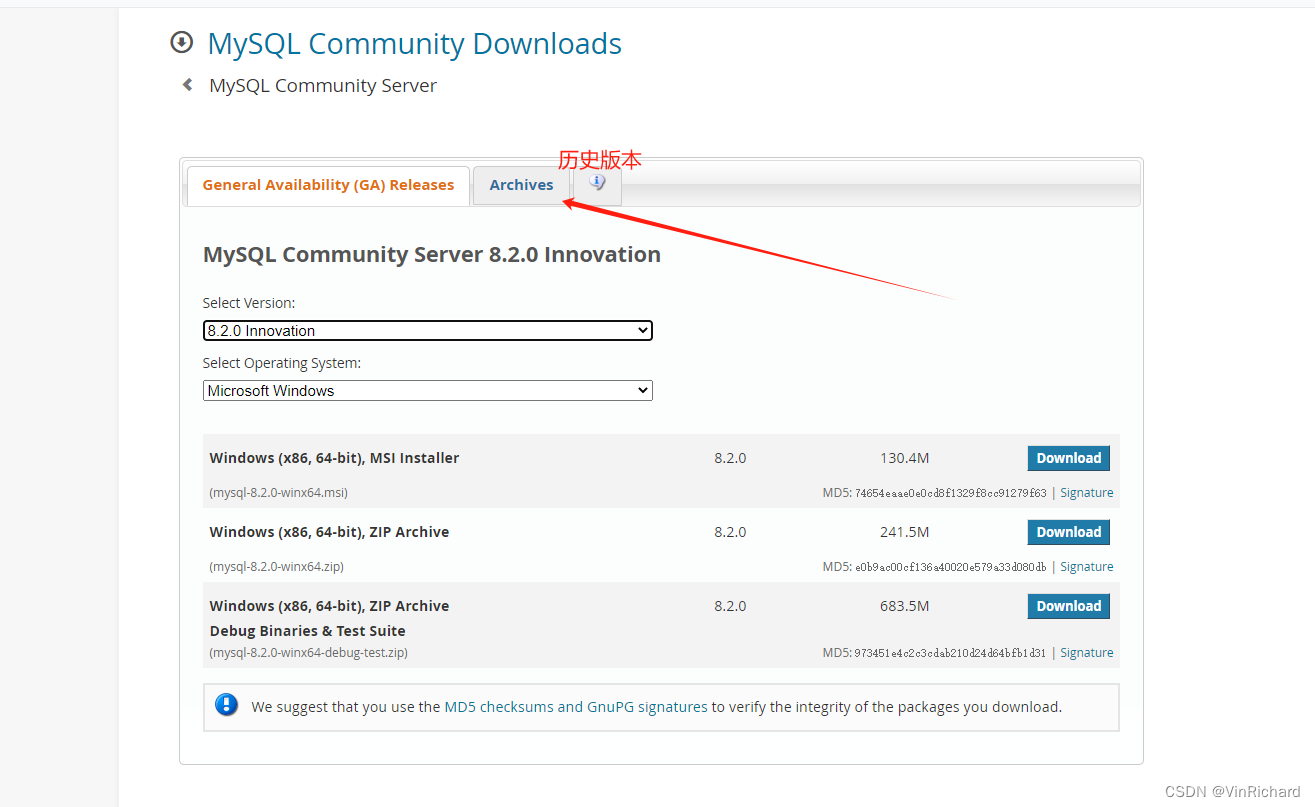Screen dimensions: 1315x807
Task: Click the text Windows (x86, 64-bit), MSI Installer
Action: click(x=334, y=458)
